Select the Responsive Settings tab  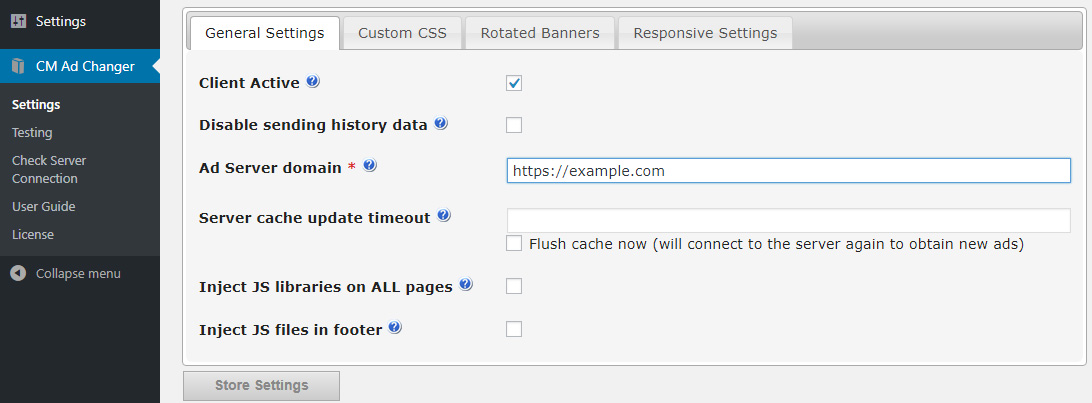tap(705, 33)
